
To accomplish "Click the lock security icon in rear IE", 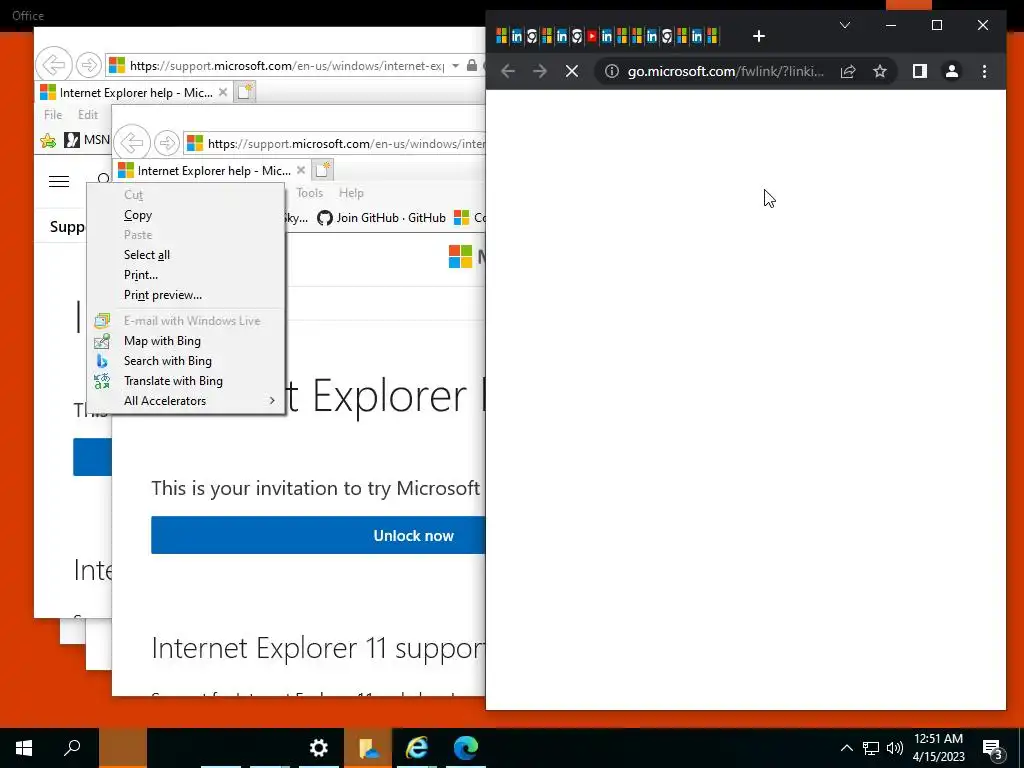I will tap(472, 65).
